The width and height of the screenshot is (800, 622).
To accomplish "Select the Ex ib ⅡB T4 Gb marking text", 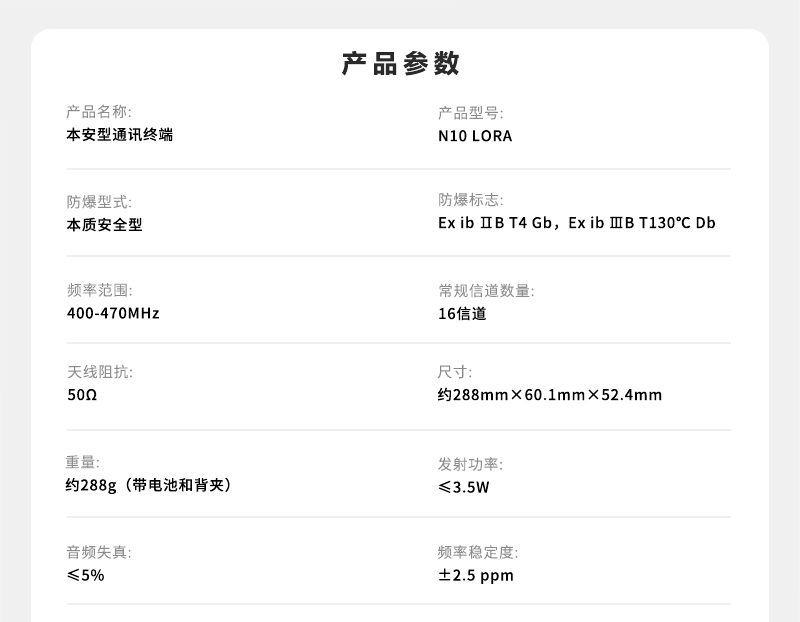I will click(x=495, y=223).
